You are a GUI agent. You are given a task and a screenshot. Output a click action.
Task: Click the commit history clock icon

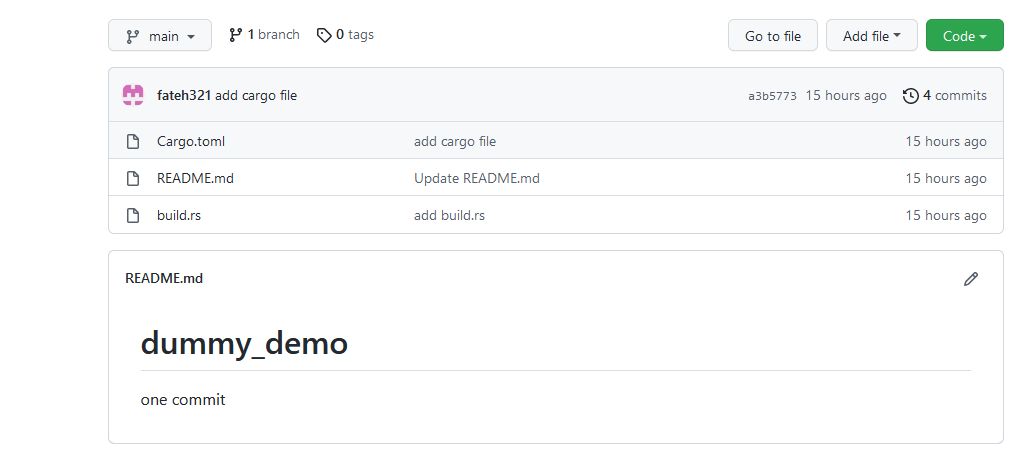tap(910, 96)
